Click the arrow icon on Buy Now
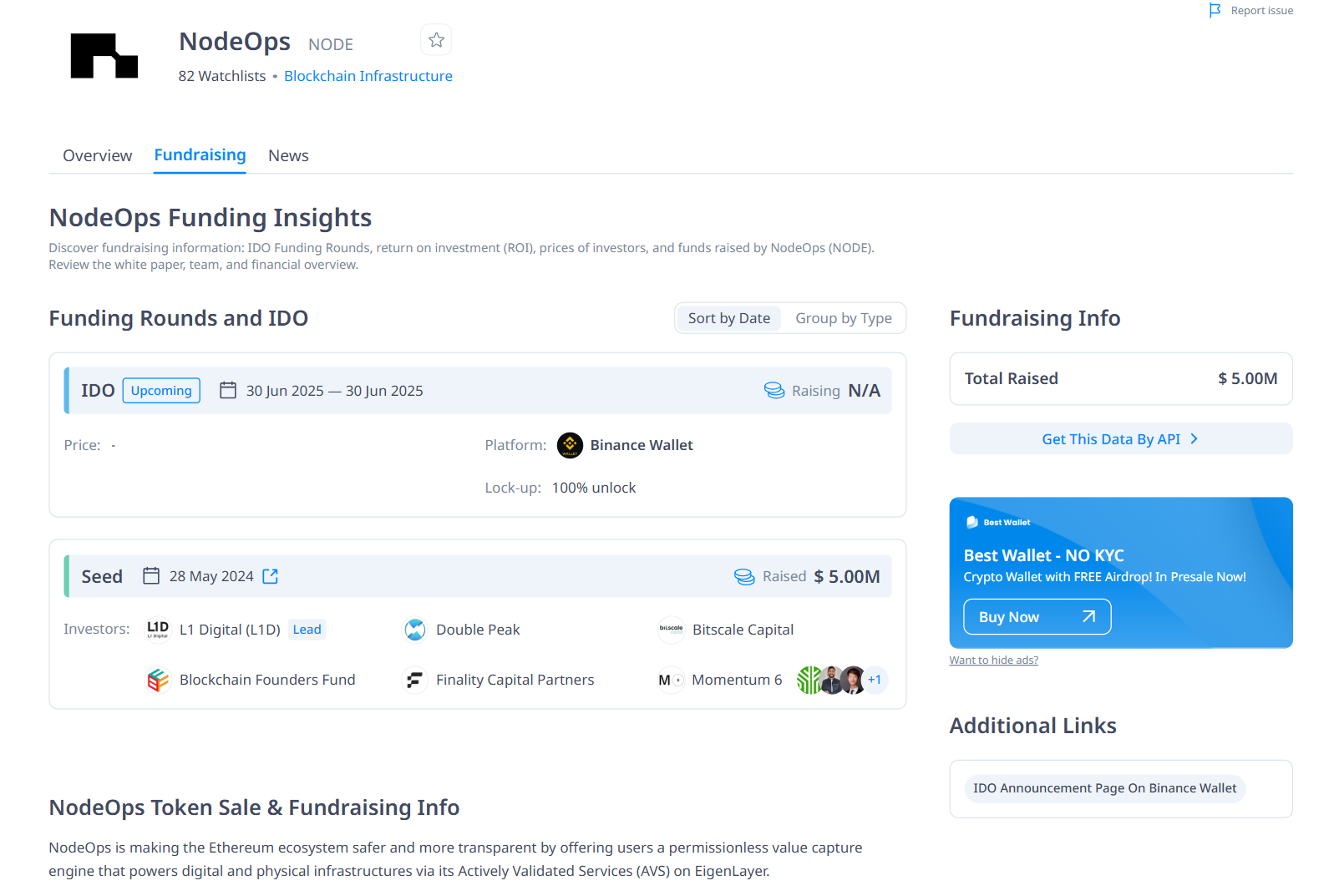This screenshot has height=896, width=1334. pos(1088,617)
